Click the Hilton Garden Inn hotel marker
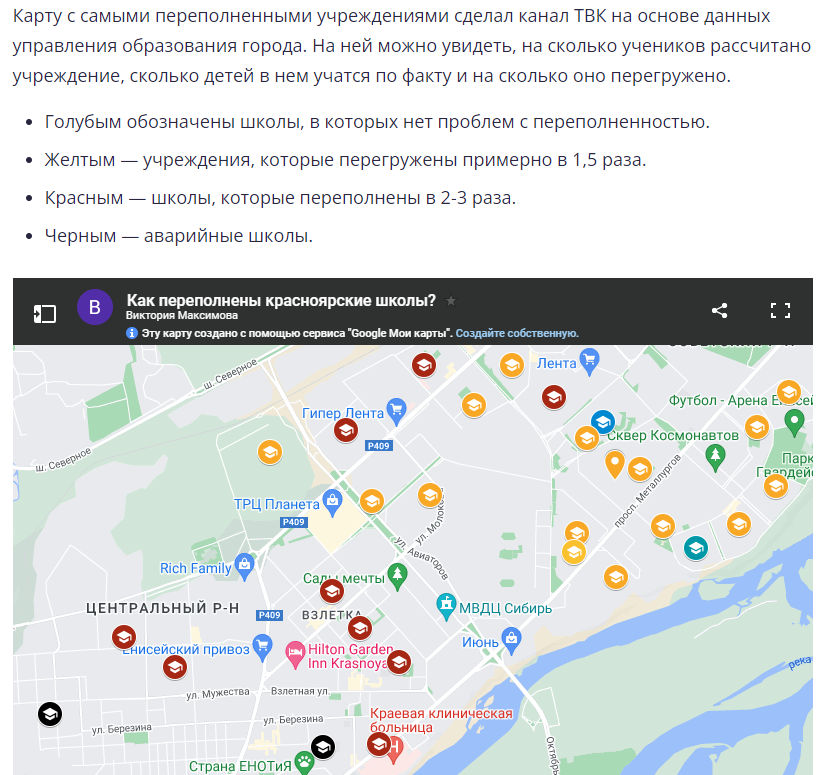Image resolution: width=821 pixels, height=775 pixels. (295, 655)
